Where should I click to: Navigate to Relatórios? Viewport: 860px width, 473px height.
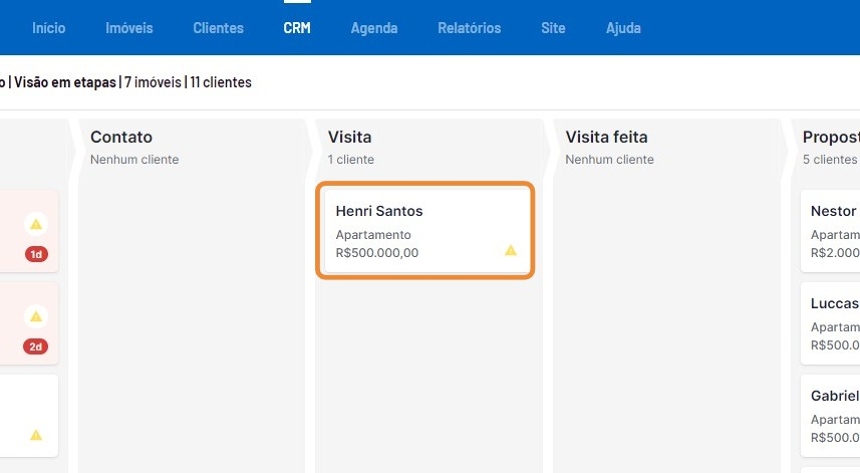tap(469, 28)
